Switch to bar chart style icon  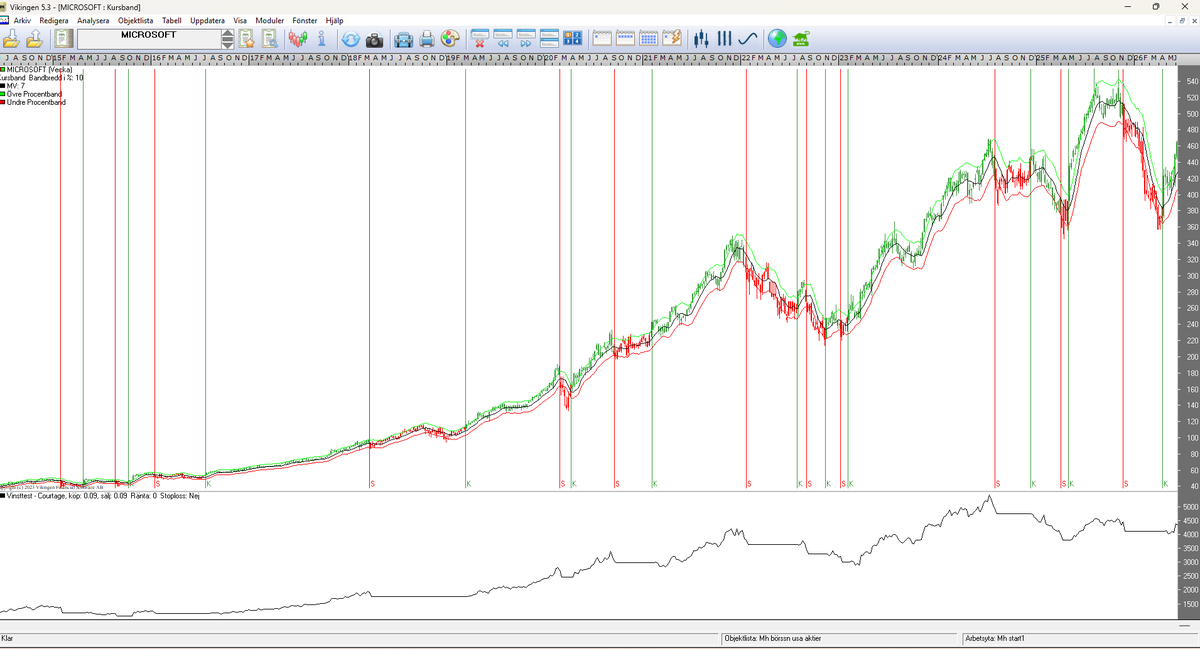[724, 39]
